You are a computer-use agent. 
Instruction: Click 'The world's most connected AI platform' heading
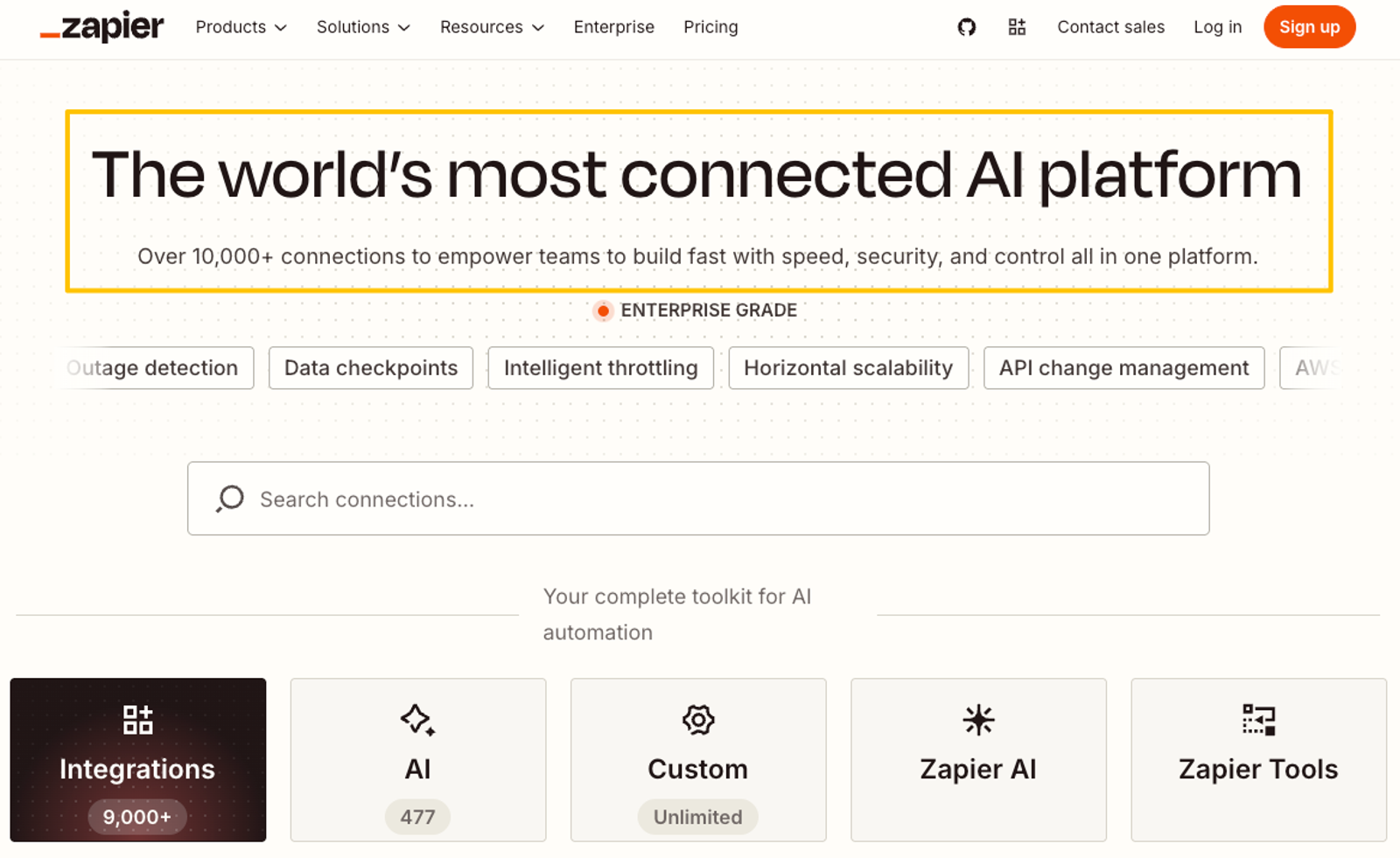click(x=697, y=175)
